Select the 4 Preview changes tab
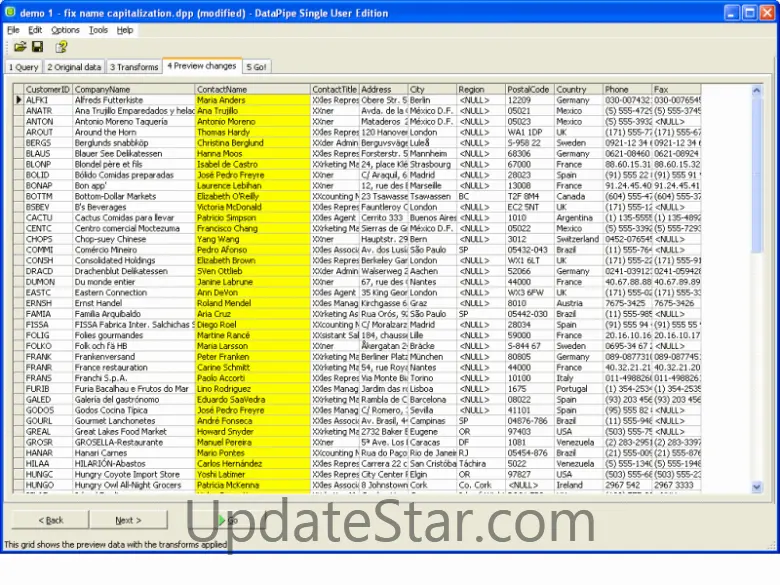This screenshot has width=780, height=585. click(x=202, y=66)
